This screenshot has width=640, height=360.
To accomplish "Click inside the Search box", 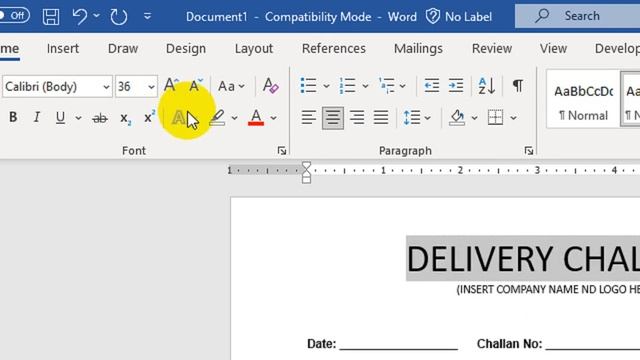I will 578,16.
